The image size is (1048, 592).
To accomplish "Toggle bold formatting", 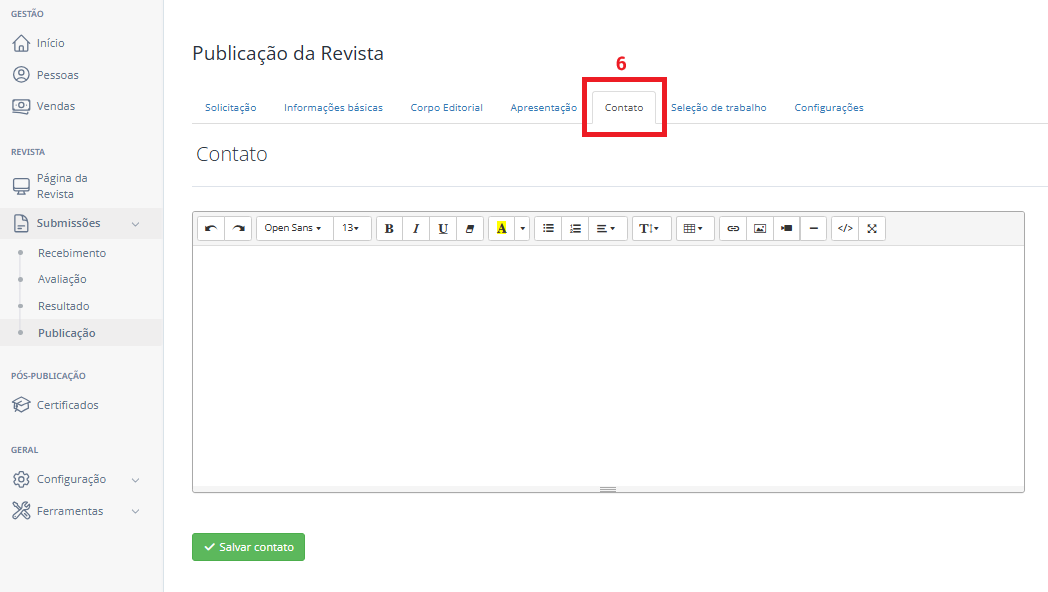I will [x=389, y=229].
